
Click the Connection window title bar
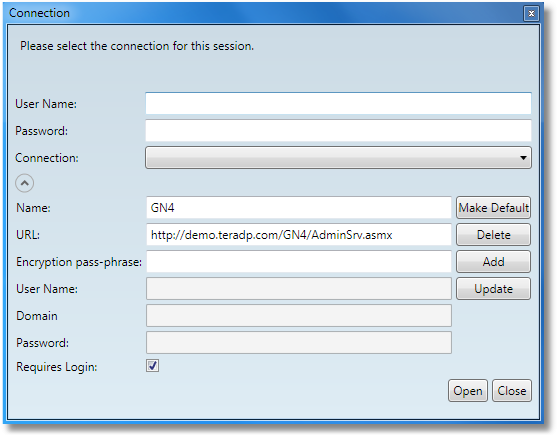pyautogui.click(x=263, y=13)
